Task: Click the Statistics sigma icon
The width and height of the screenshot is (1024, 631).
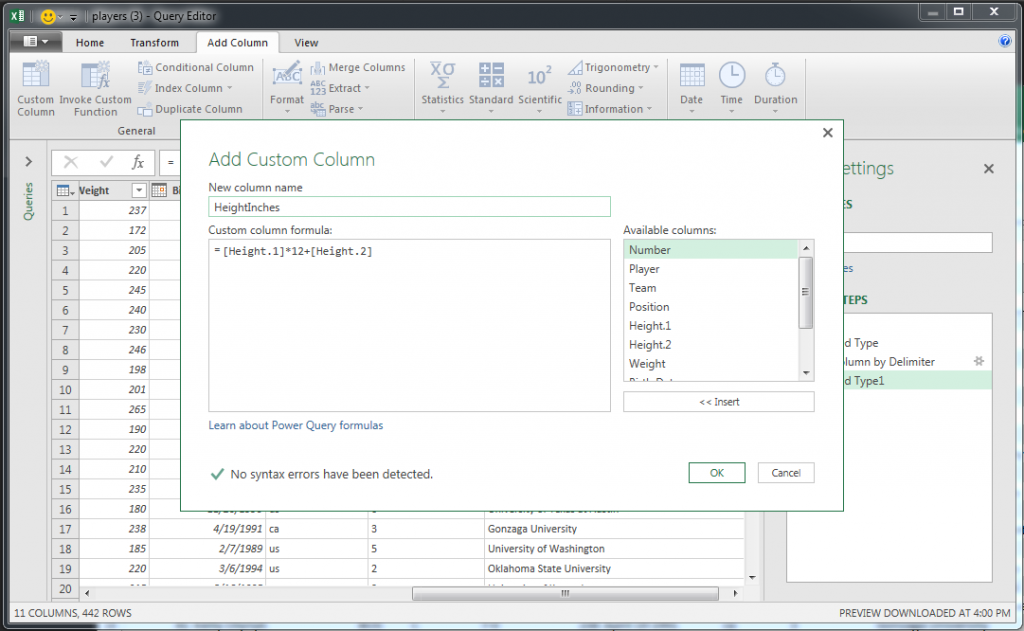Action: 442,76
